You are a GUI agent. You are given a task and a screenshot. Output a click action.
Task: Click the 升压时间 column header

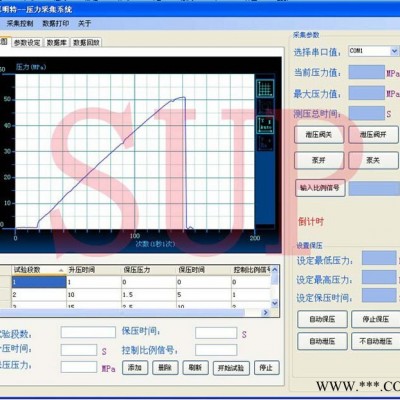tap(94, 270)
